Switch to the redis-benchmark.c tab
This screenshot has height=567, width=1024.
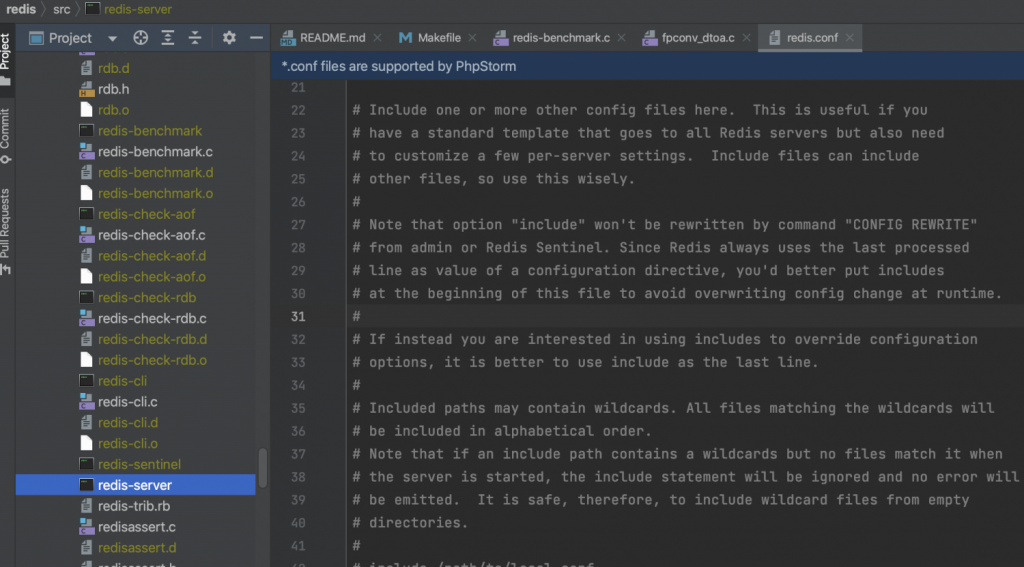coord(560,38)
